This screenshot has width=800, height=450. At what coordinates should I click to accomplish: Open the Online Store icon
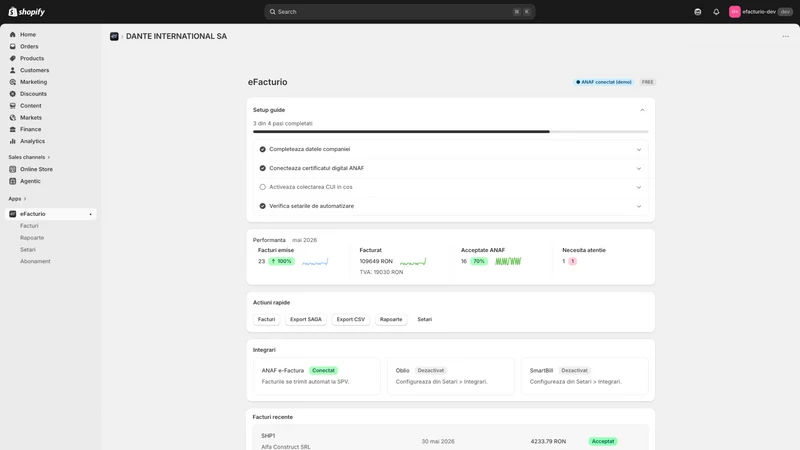(13, 169)
